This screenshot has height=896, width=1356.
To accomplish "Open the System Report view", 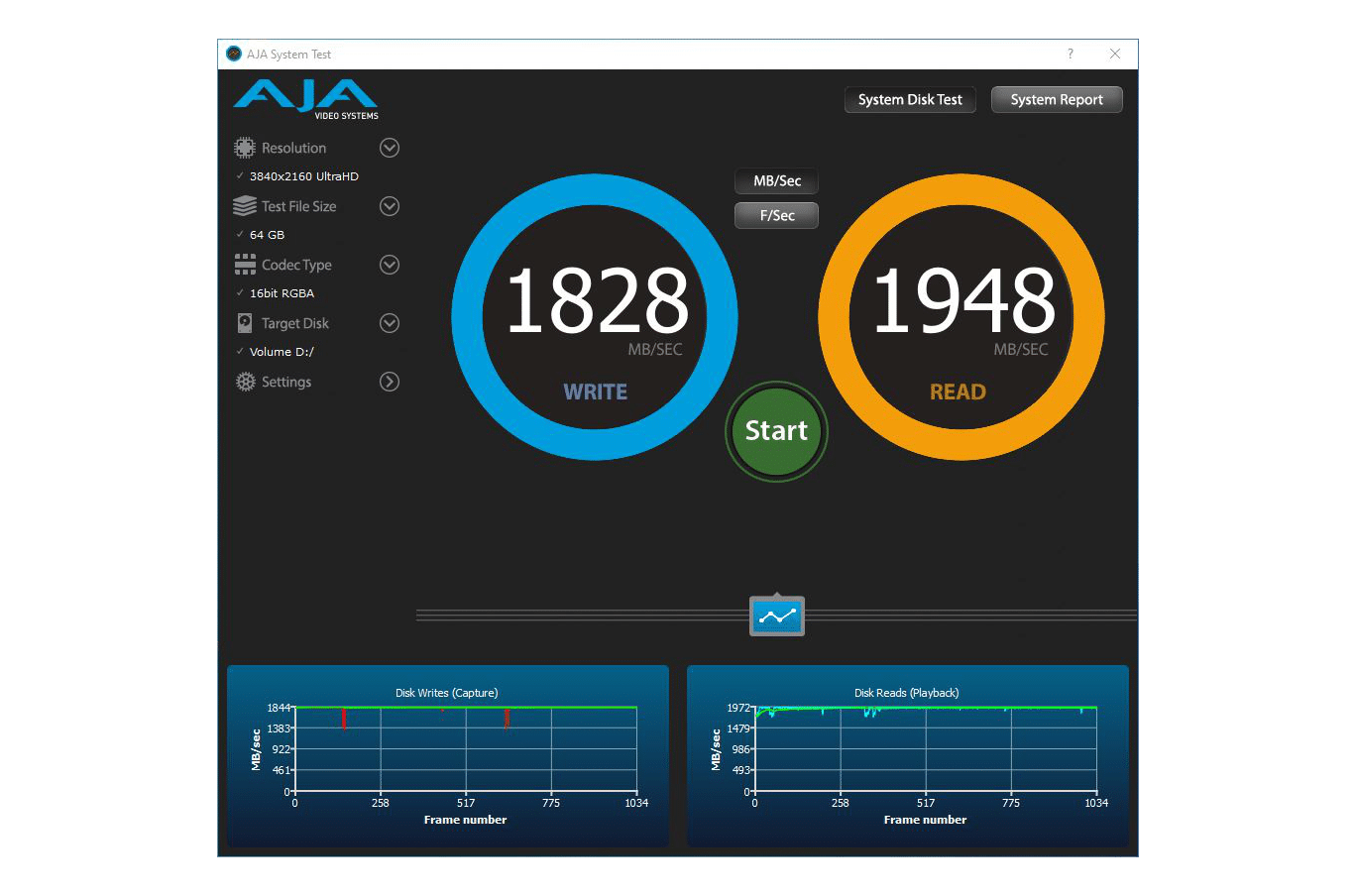I will coord(1057,99).
